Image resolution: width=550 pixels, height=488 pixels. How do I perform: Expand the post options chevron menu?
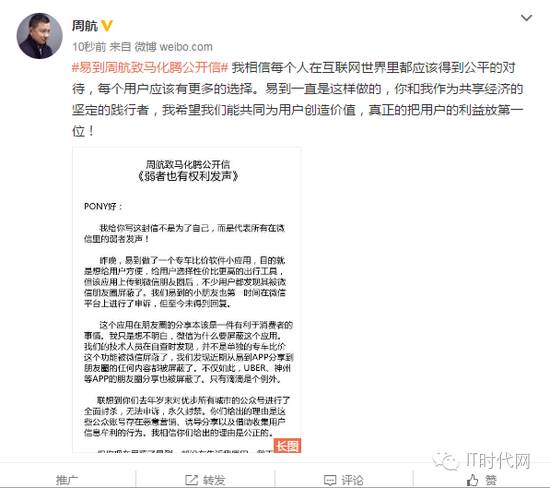pyautogui.click(x=526, y=18)
